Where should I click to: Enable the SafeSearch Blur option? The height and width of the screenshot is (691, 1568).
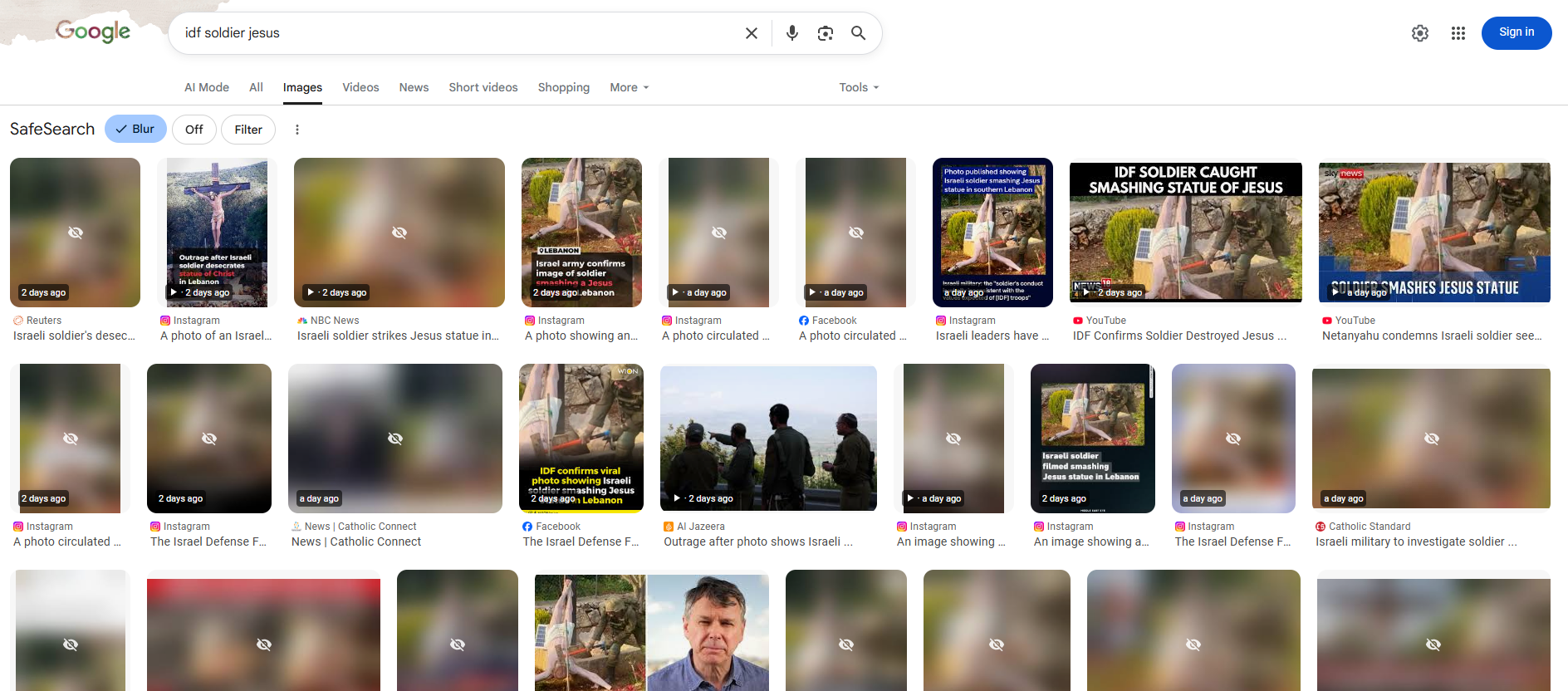pyautogui.click(x=135, y=130)
